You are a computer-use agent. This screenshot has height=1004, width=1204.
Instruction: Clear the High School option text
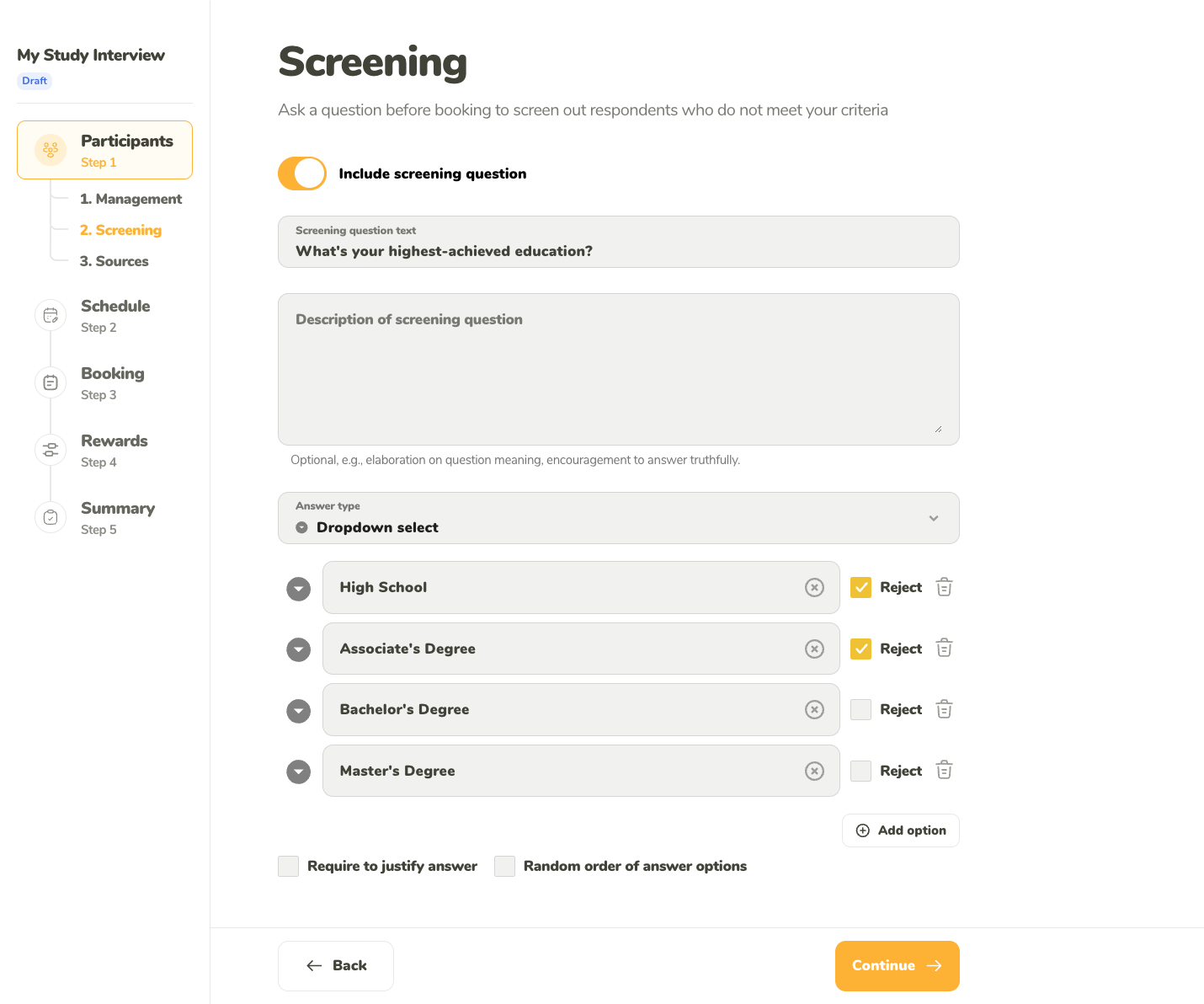tap(814, 588)
